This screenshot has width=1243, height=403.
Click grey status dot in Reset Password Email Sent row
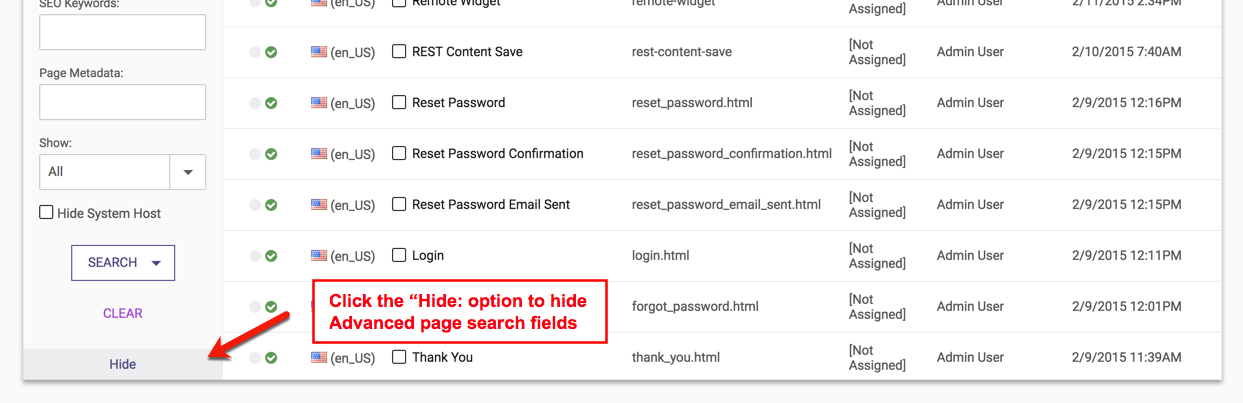[x=255, y=205]
